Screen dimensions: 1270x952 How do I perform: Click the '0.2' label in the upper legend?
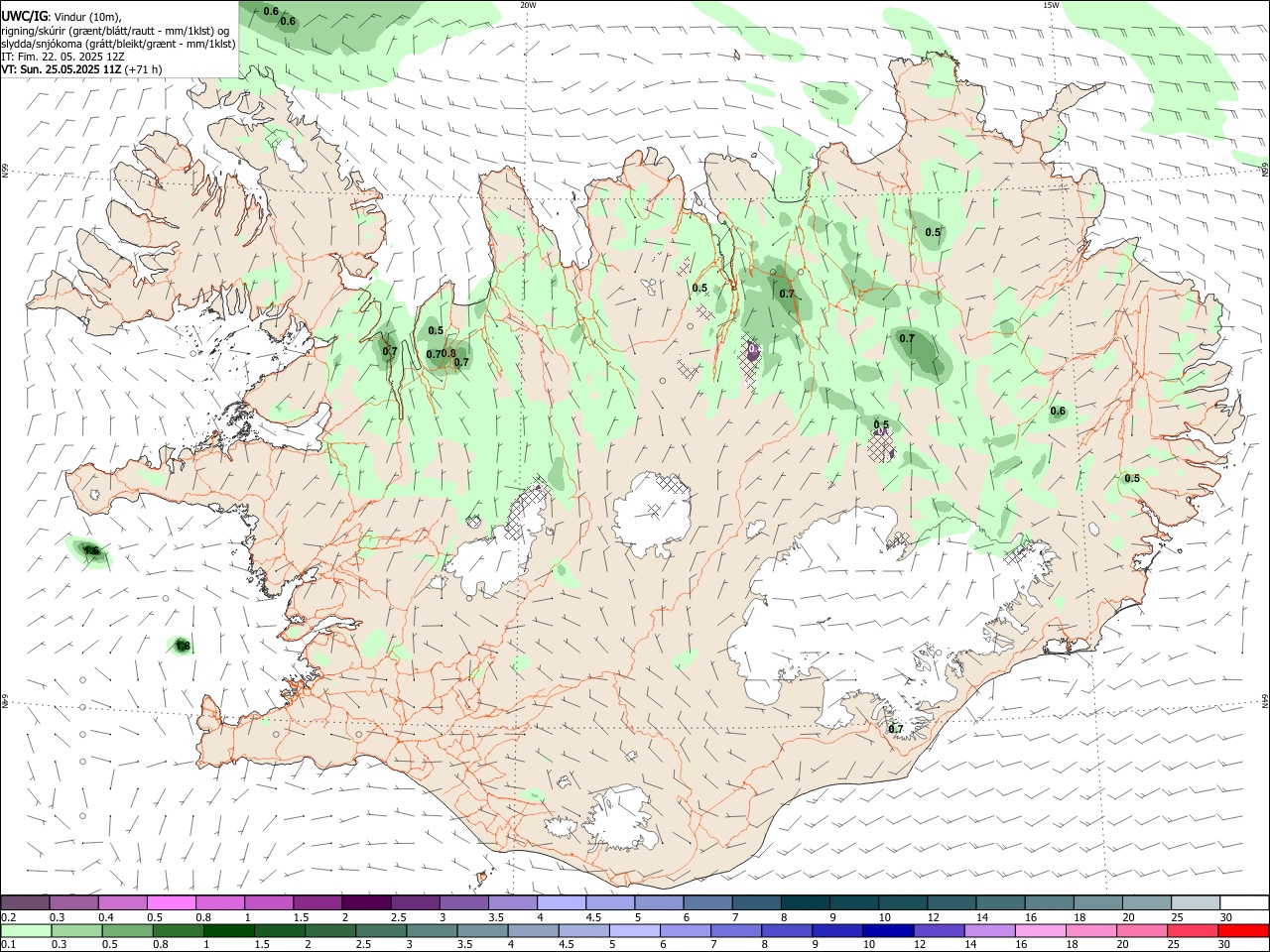pyautogui.click(x=9, y=917)
